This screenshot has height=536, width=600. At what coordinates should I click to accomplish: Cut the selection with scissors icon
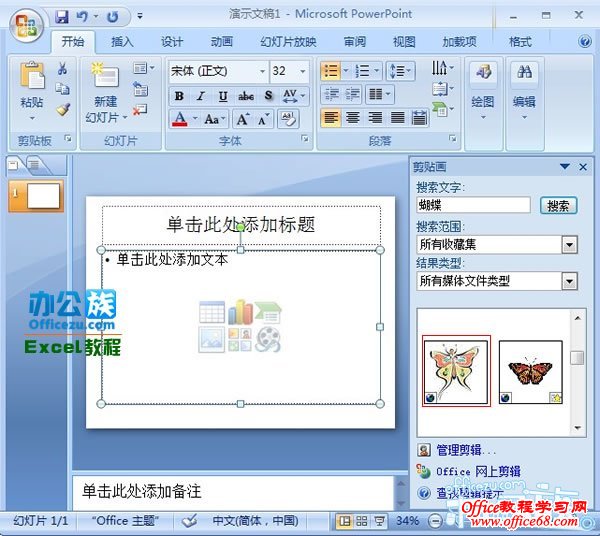click(62, 68)
